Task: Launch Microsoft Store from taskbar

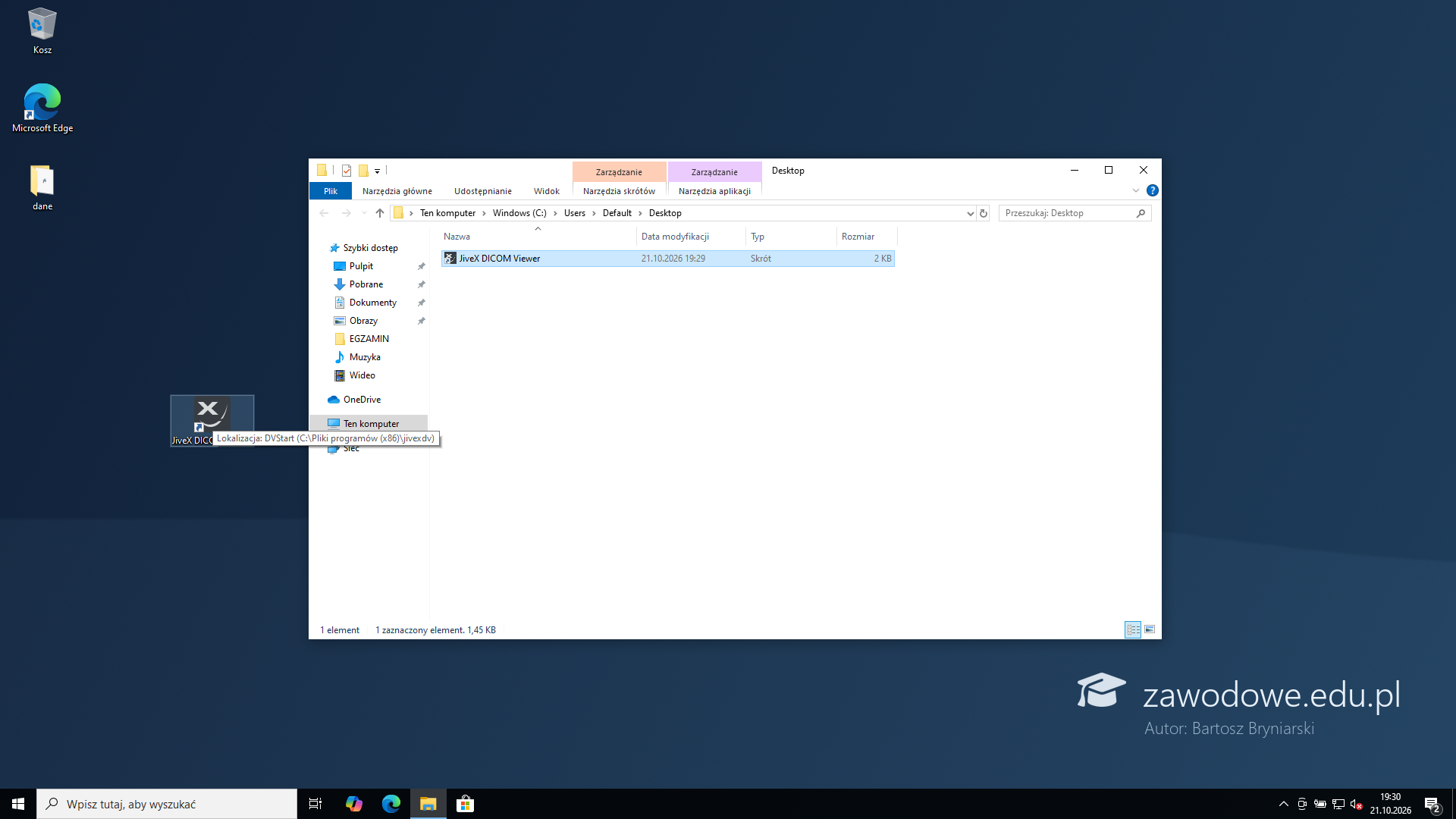Action: (465, 804)
